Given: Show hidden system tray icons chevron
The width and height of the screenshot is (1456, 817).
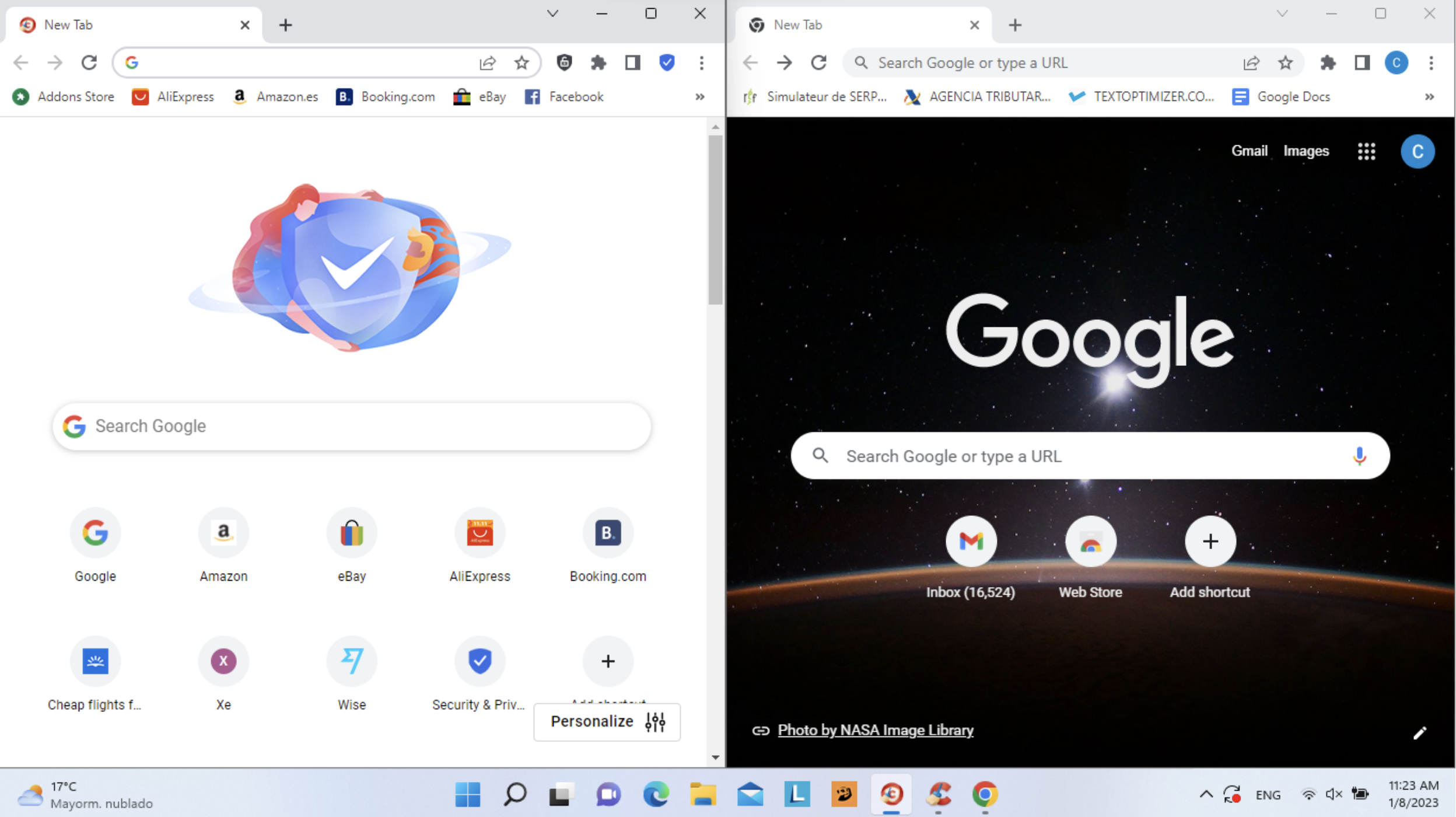Looking at the screenshot, I should click(x=1206, y=794).
